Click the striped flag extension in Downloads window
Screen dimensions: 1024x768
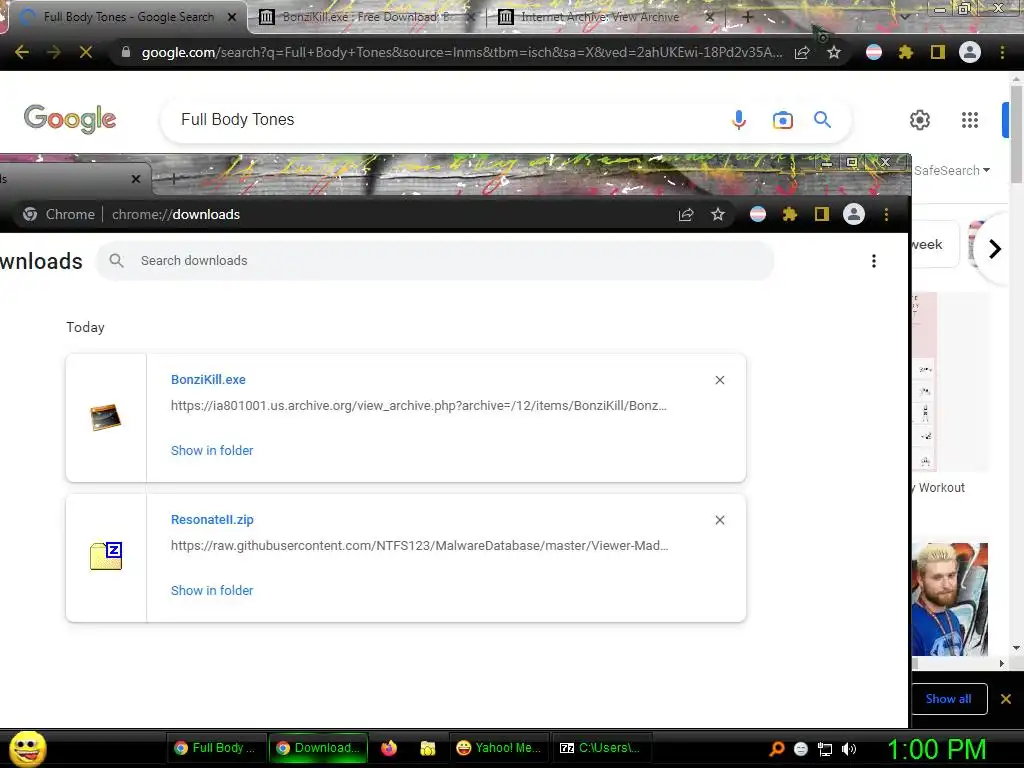coord(758,214)
